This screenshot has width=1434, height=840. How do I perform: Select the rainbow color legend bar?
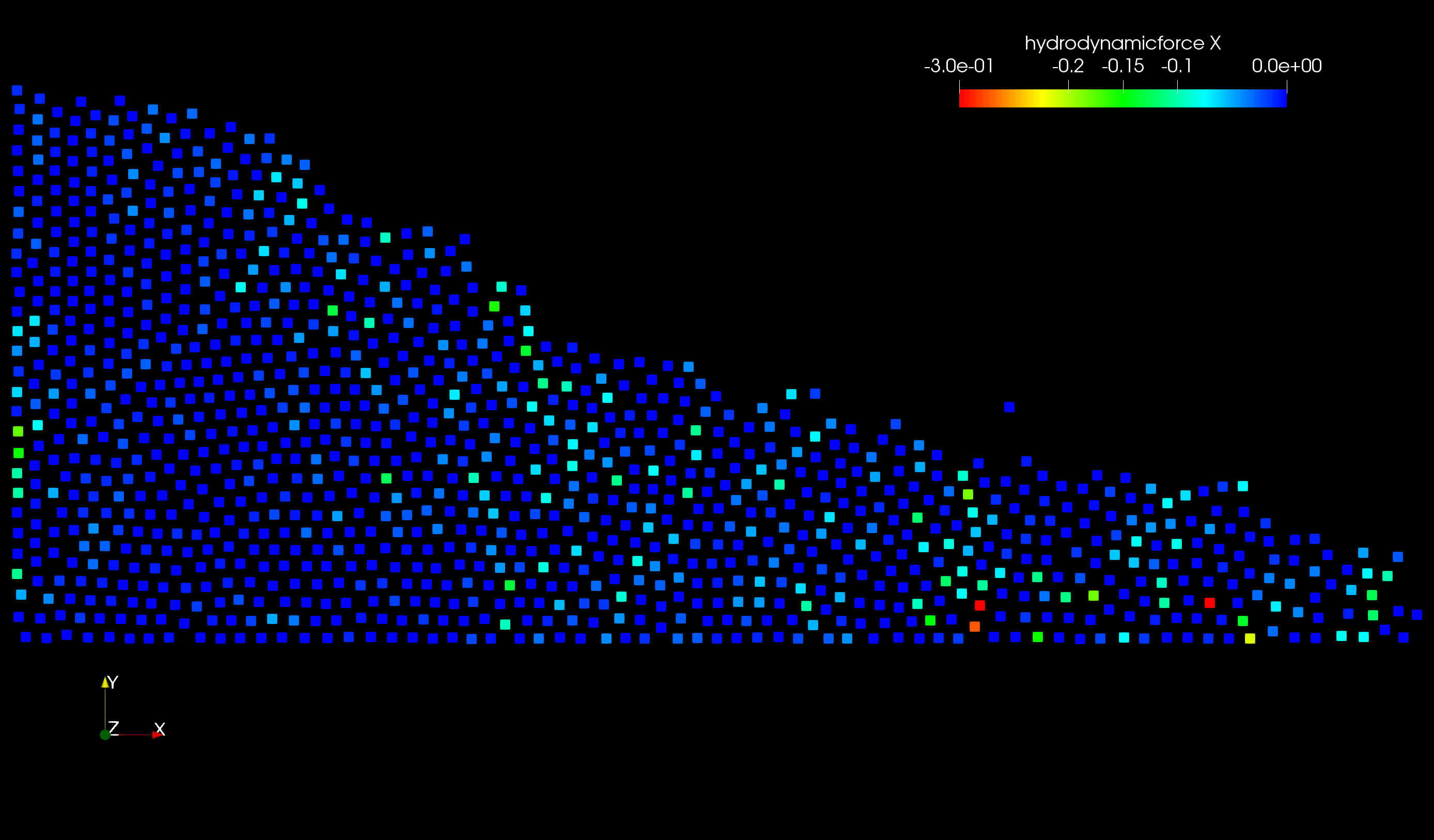pyautogui.click(x=1123, y=99)
